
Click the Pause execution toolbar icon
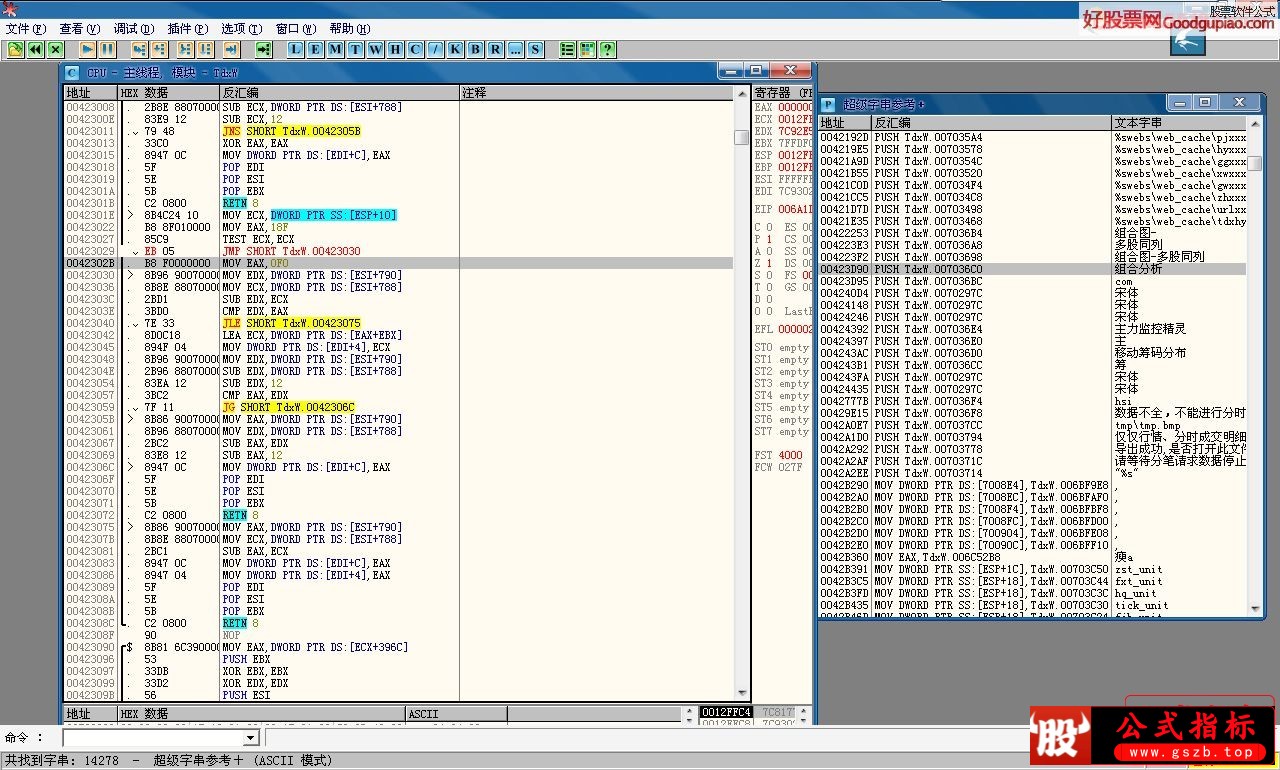pyautogui.click(x=107, y=49)
